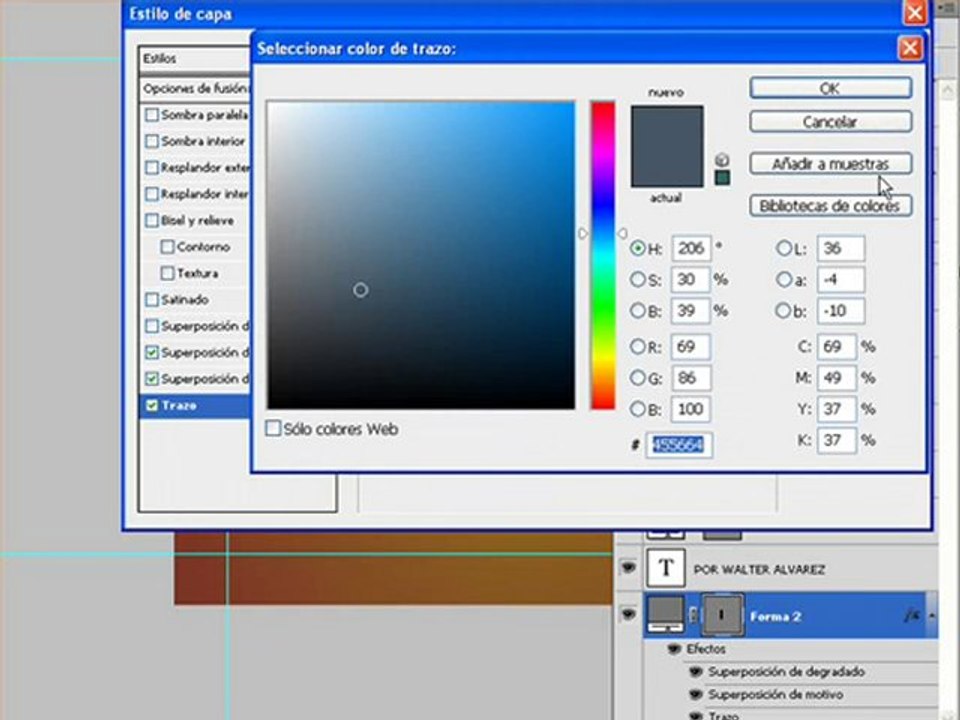Select the S saturation radio button
960x720 pixels.
click(x=638, y=279)
